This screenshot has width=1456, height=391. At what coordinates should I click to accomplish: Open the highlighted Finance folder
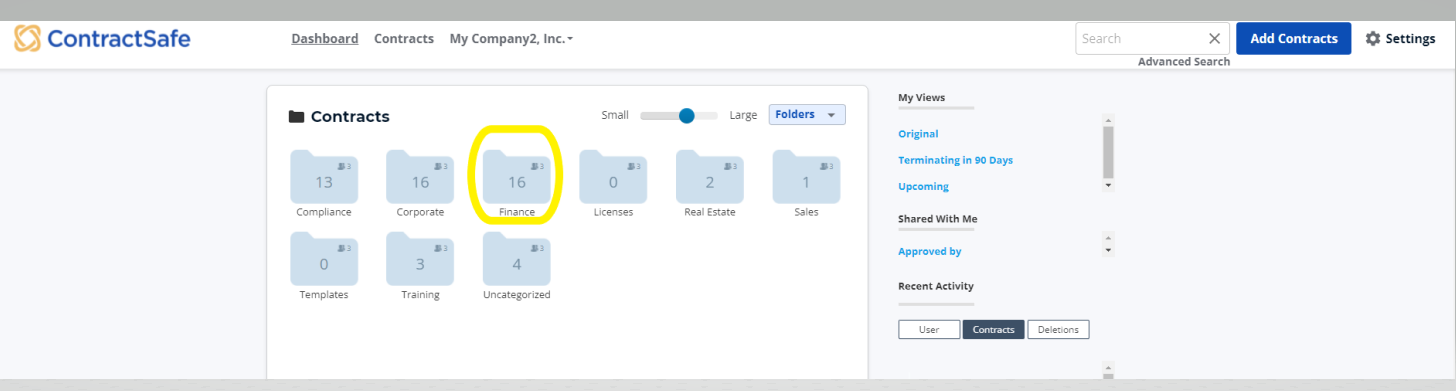tap(516, 177)
